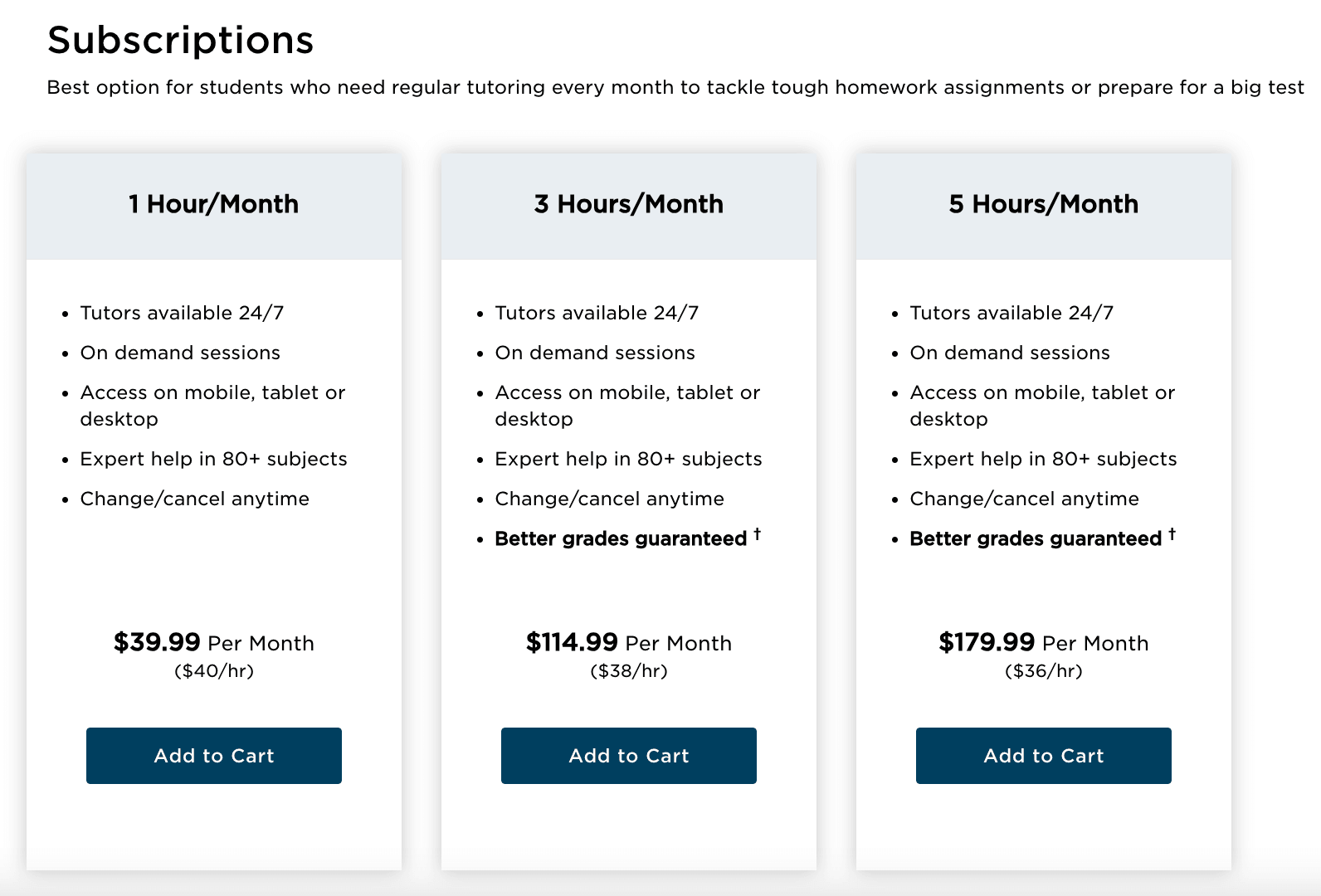Select the 5 Hours/Month plan header
Viewport: 1321px width, 896px height.
click(x=1043, y=204)
